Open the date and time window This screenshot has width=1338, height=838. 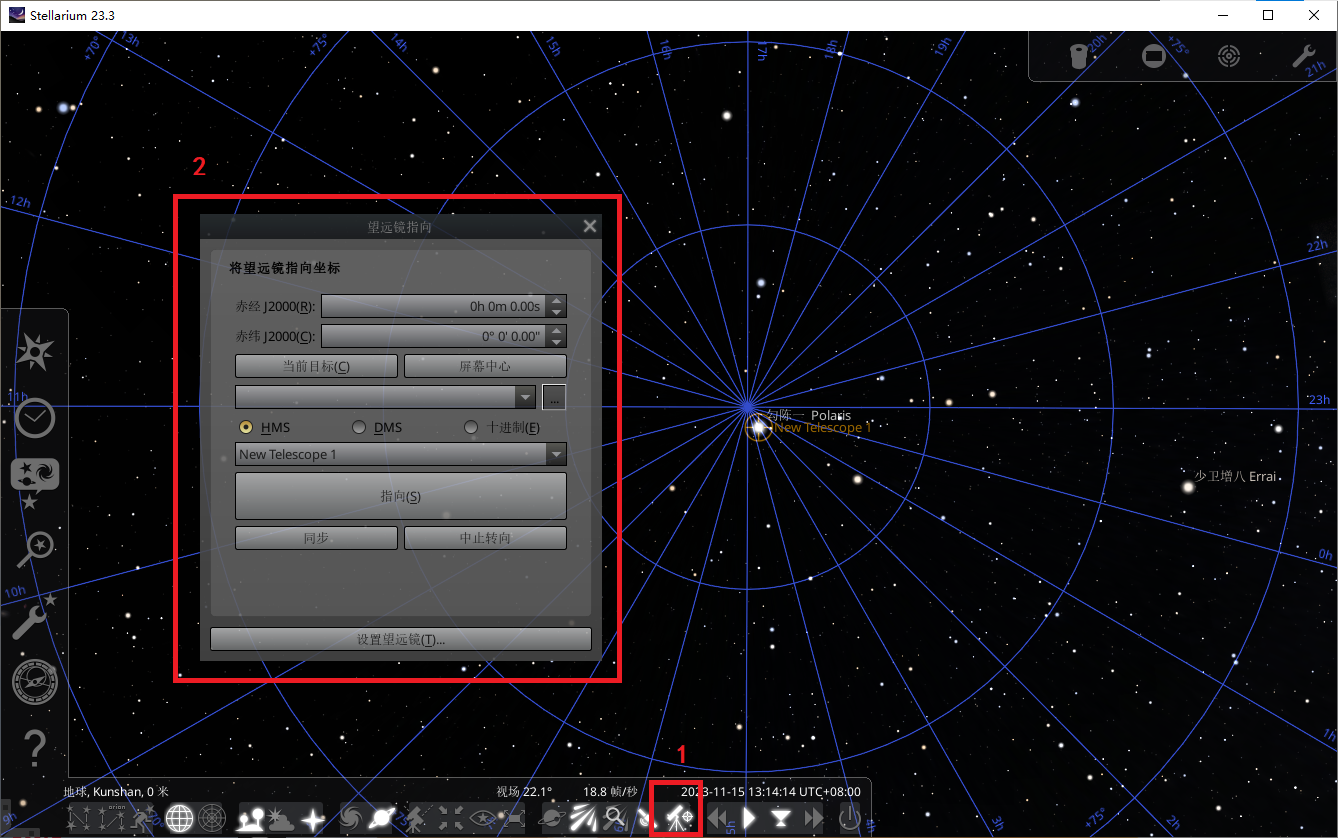tap(35, 416)
